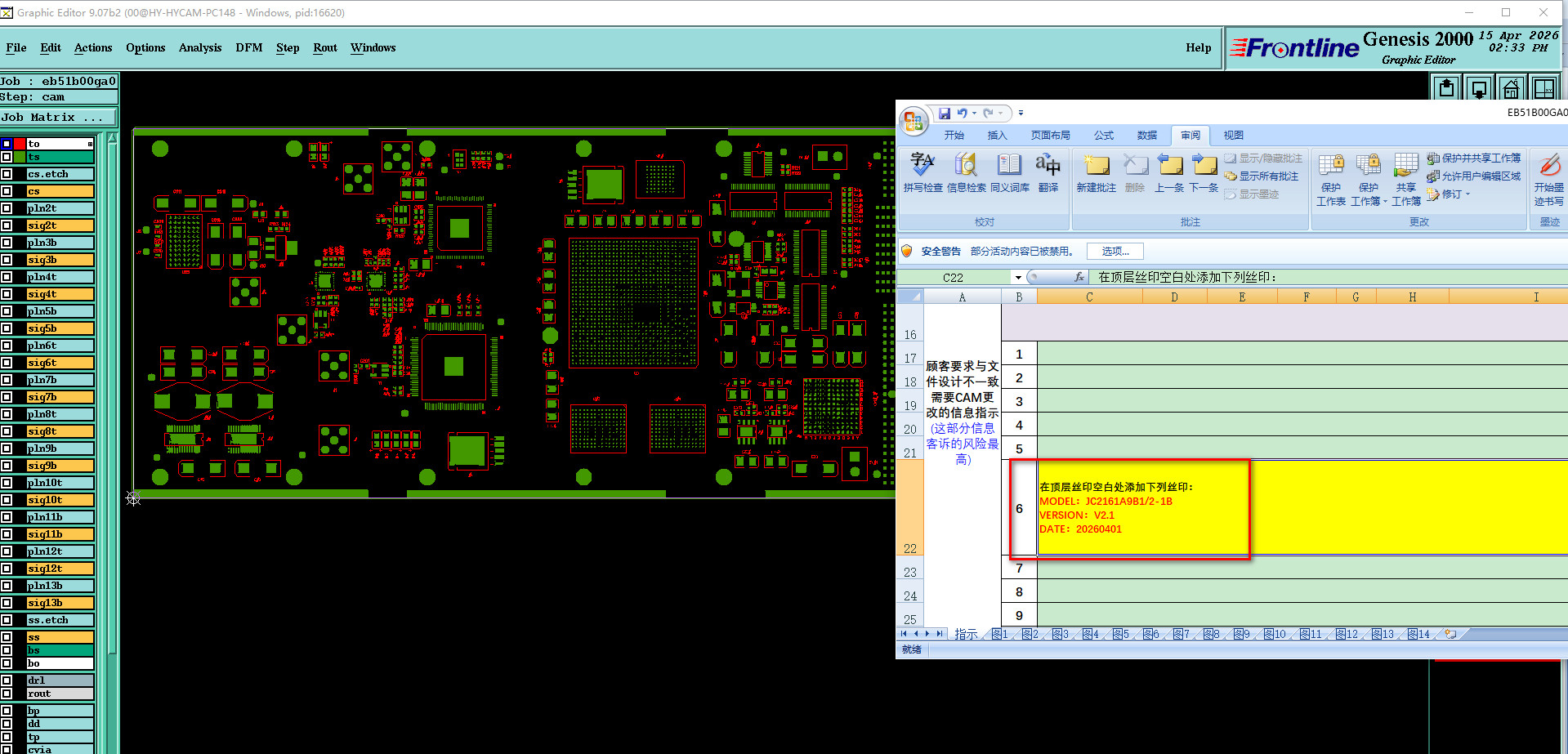The width and height of the screenshot is (1568, 754).
Task: Toggle visibility checkbox for layer cs
Action: coord(7,191)
